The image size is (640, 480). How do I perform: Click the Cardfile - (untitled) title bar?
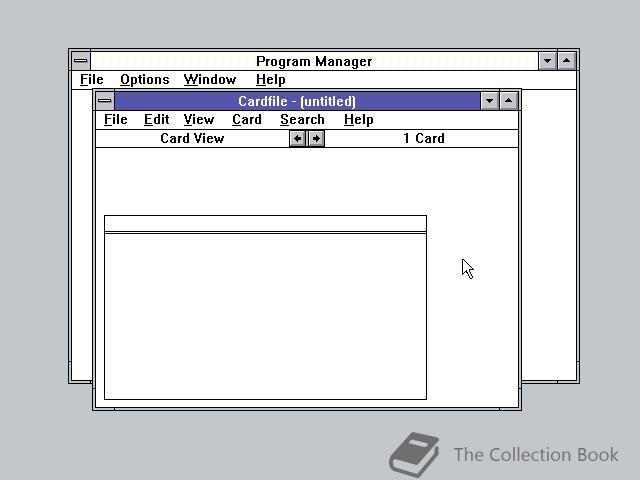[297, 101]
